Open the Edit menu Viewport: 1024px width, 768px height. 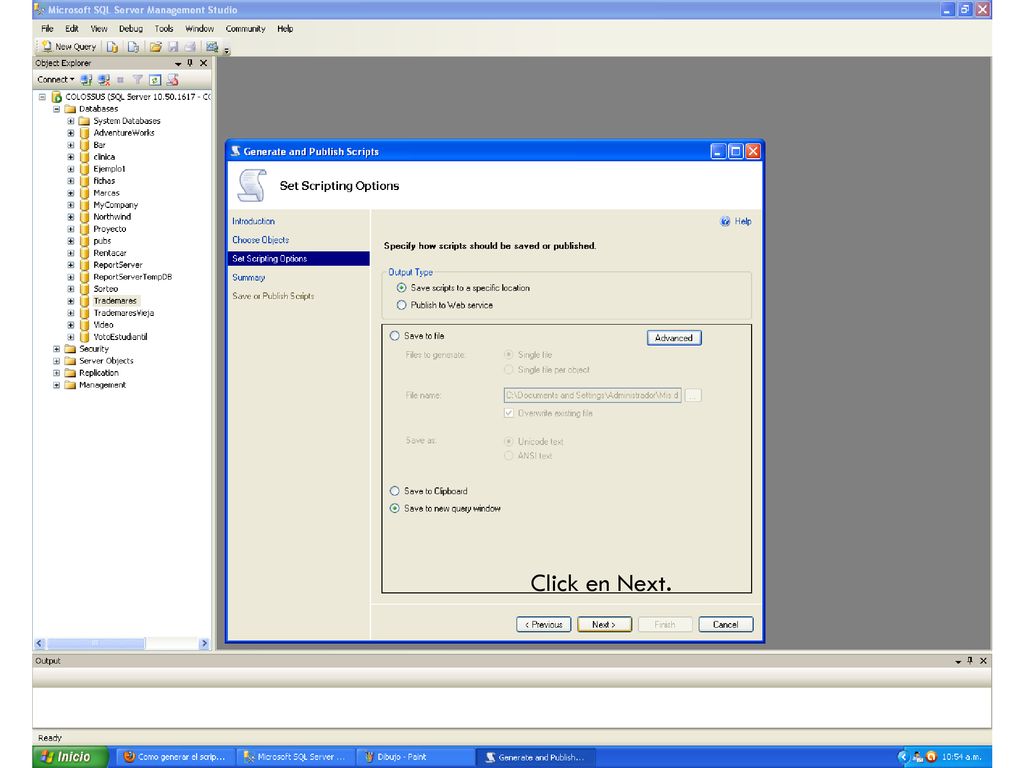[x=72, y=29]
